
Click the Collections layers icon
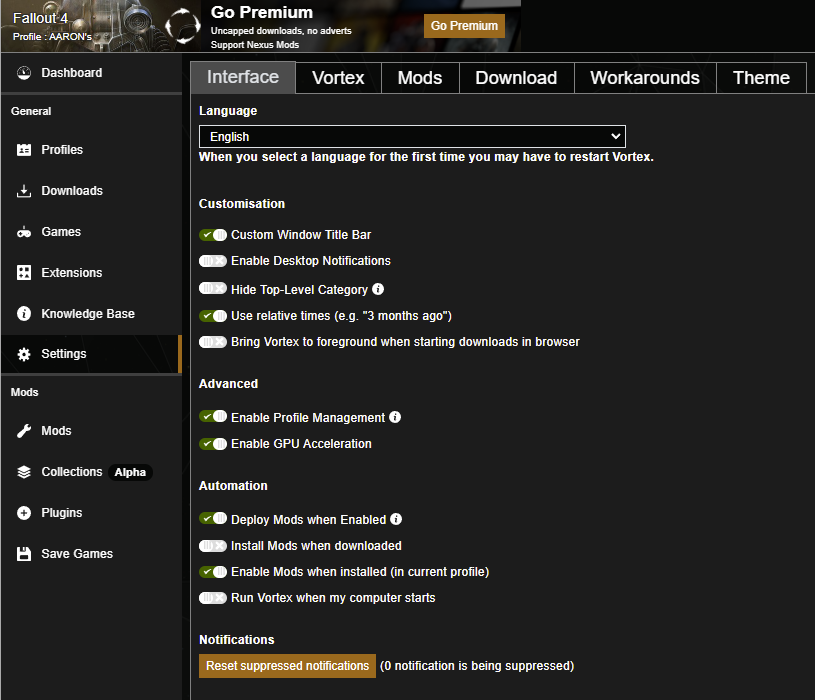pyautogui.click(x=24, y=472)
